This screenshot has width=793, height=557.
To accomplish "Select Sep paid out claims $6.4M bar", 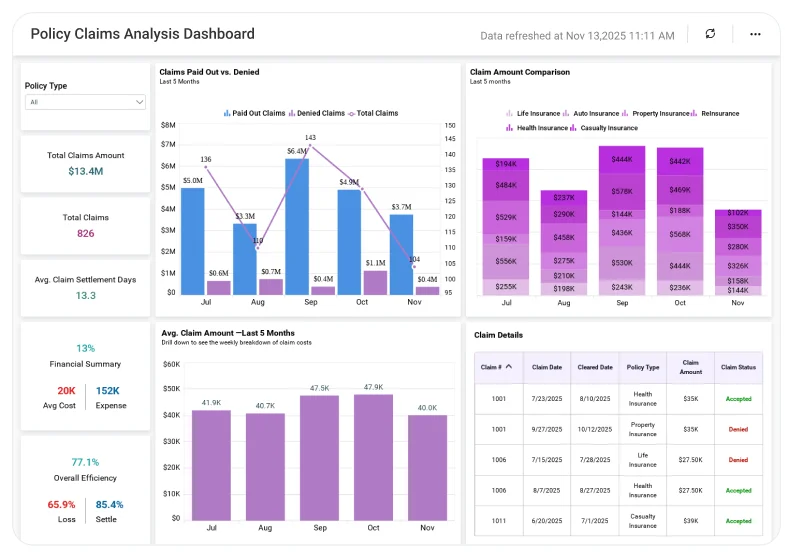I will pos(297,227).
